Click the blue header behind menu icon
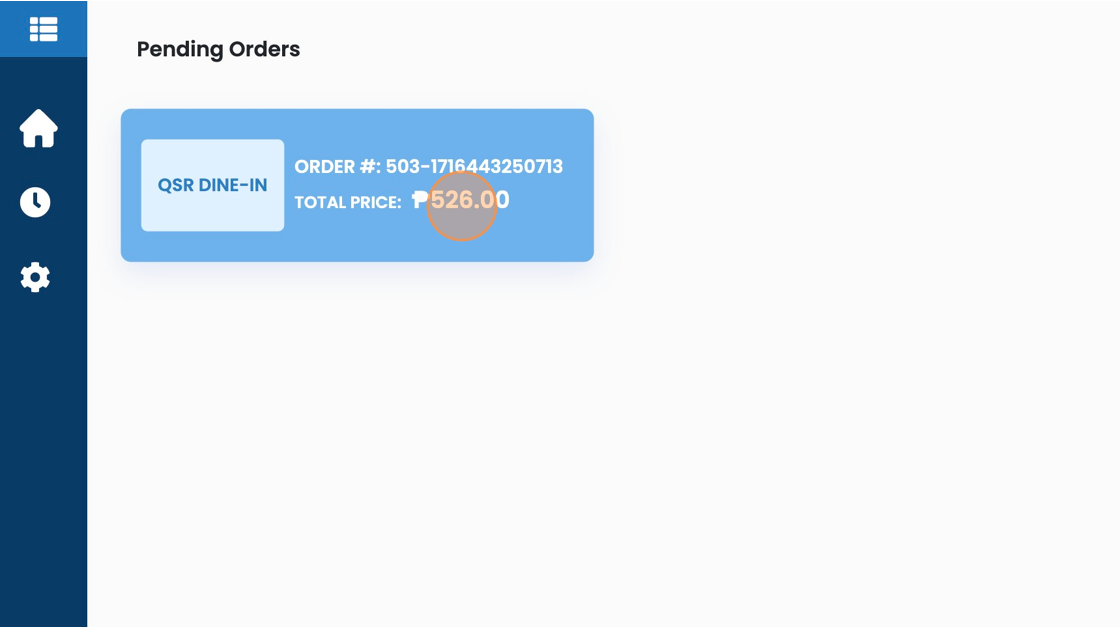The image size is (1120, 628). pyautogui.click(x=44, y=29)
